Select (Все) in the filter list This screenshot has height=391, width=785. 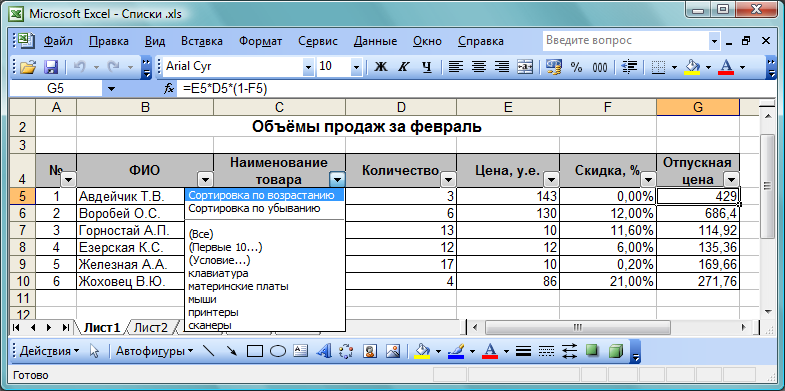pos(264,234)
